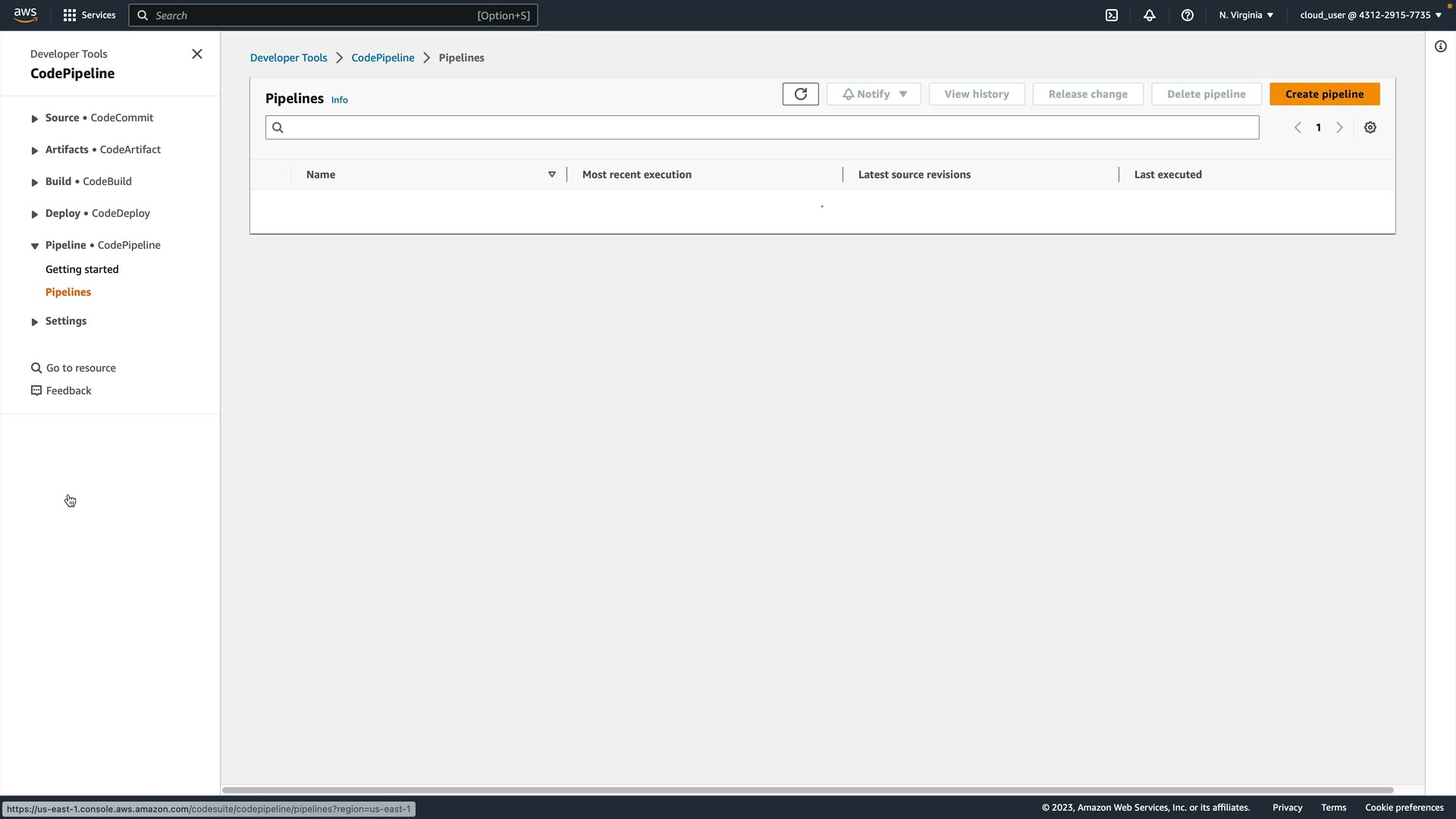Select Getting started in sidebar
1456x819 pixels.
(x=82, y=269)
